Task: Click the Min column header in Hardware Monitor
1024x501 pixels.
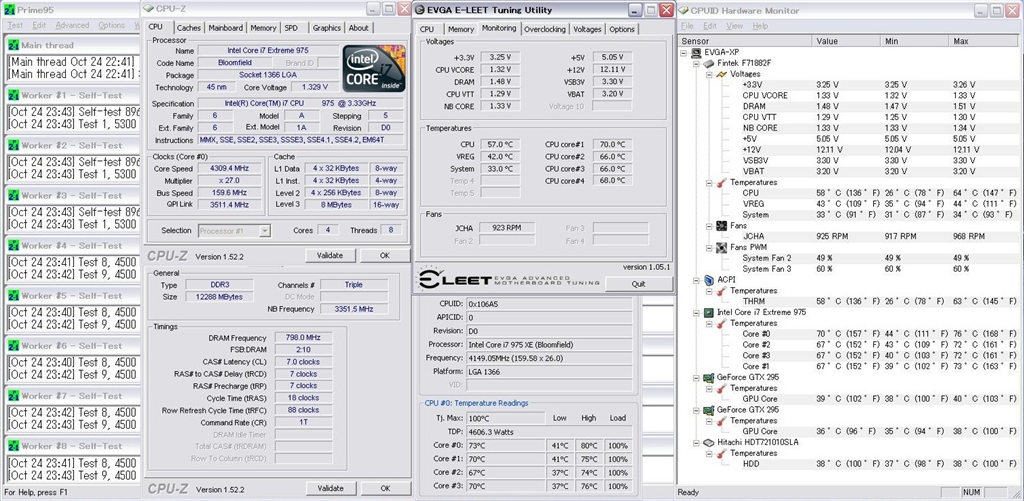Action: tap(896, 41)
